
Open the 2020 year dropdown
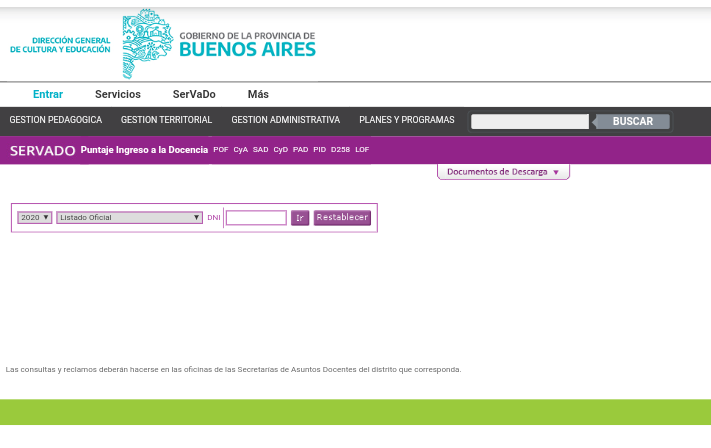(x=35, y=218)
